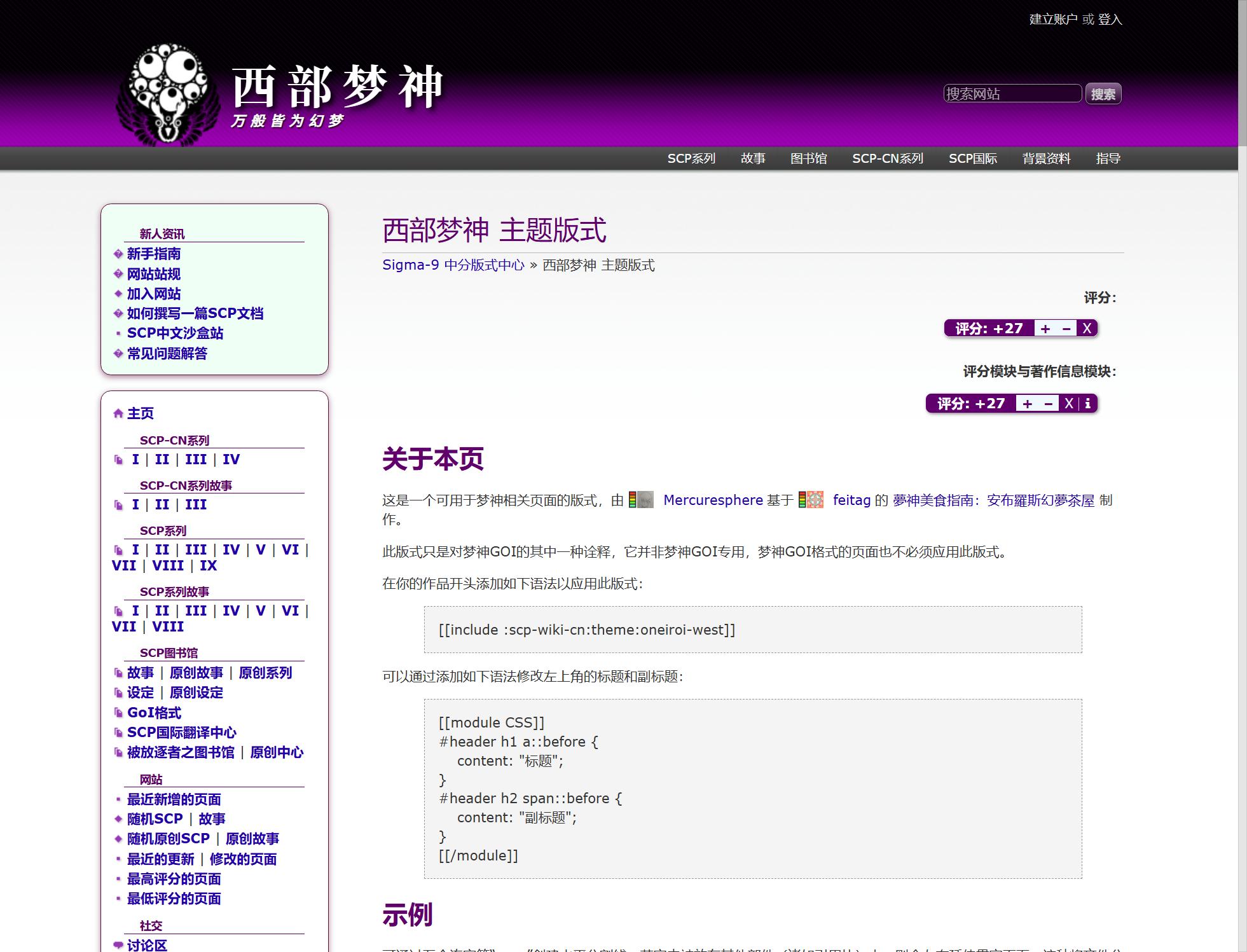Select 图书馆 in the top navigation bar
Image resolution: width=1247 pixels, height=952 pixels.
tap(808, 158)
